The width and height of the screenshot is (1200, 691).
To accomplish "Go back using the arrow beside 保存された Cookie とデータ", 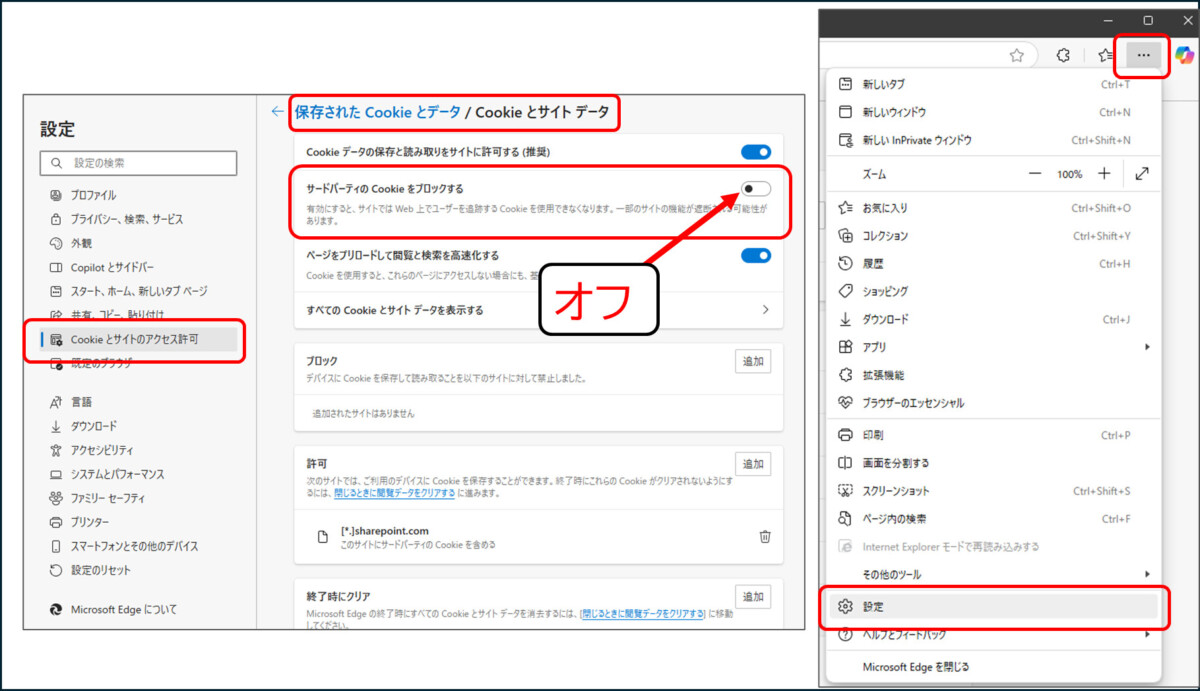I will click(277, 112).
